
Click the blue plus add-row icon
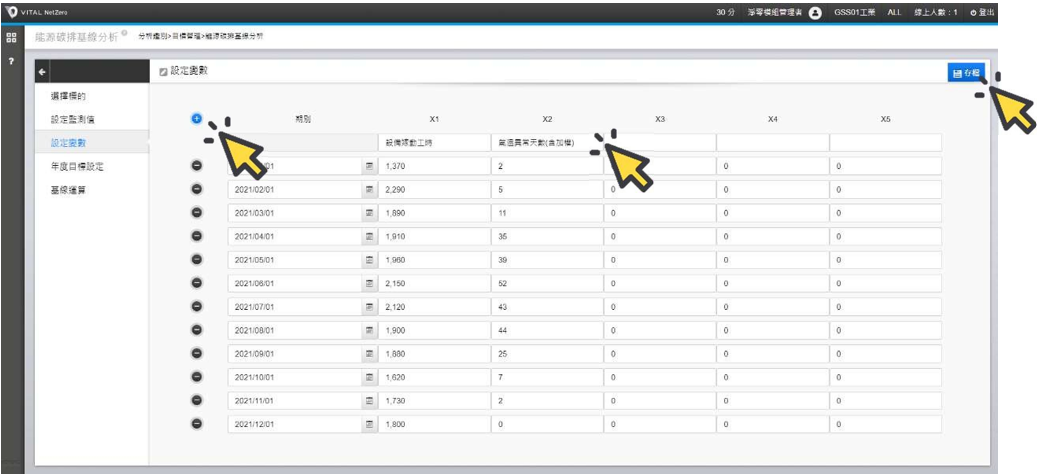[x=197, y=119]
